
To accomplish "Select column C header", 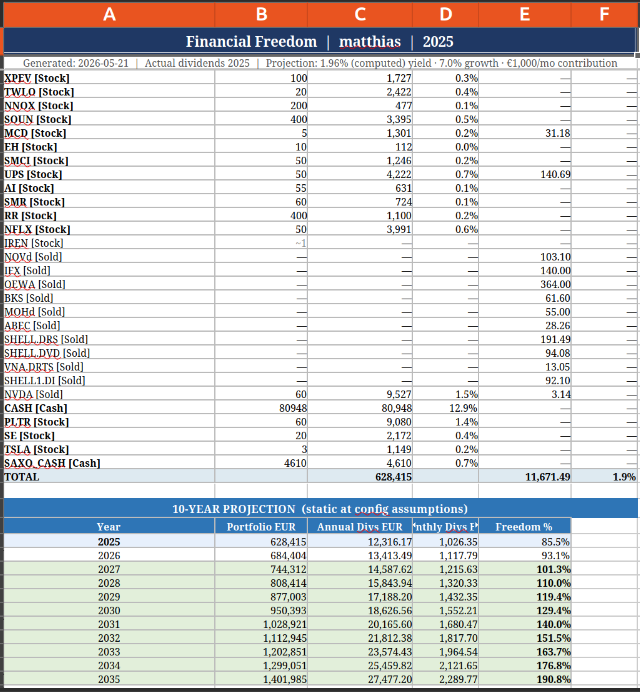I will (x=360, y=14).
